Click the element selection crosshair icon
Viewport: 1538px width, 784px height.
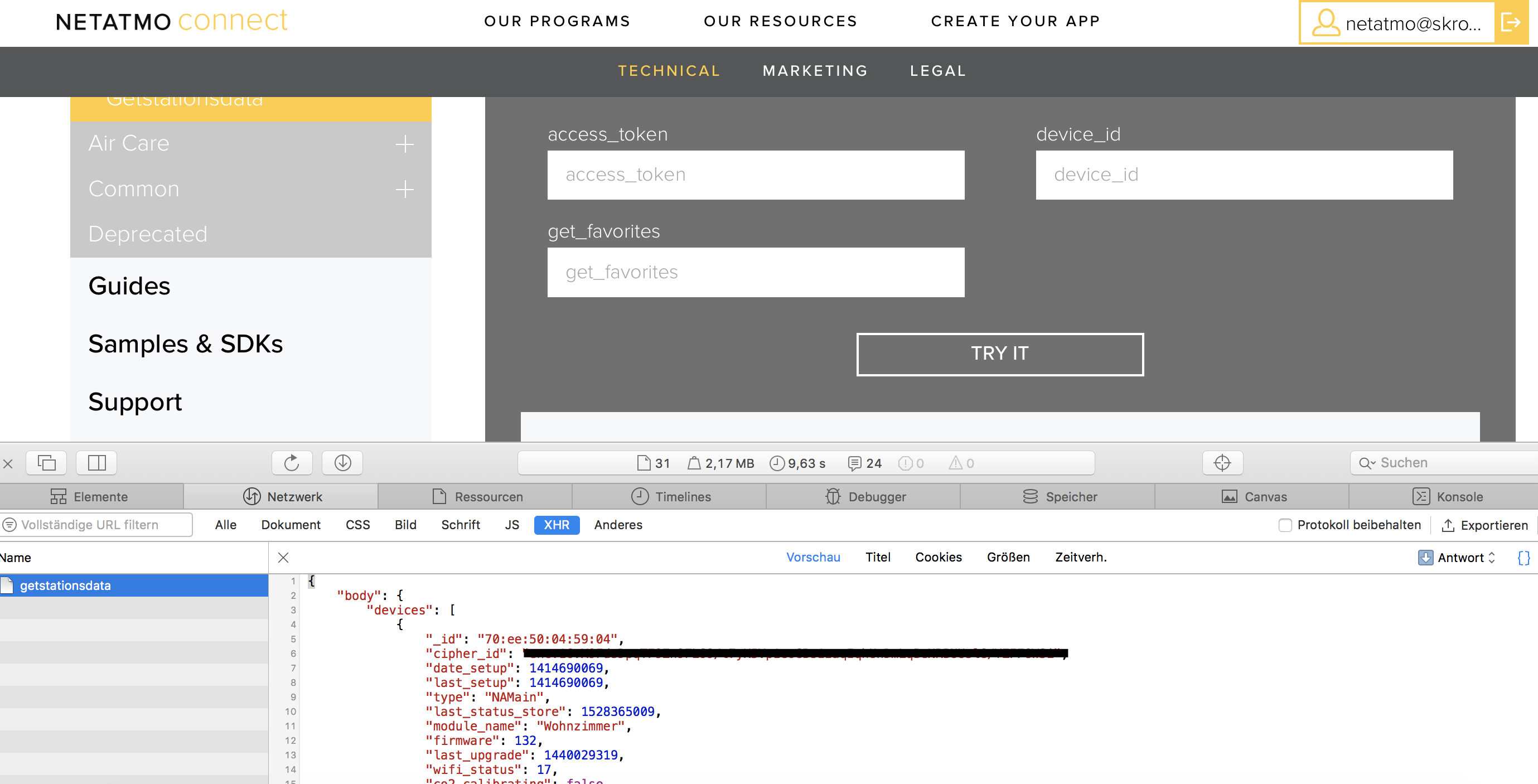click(1222, 463)
